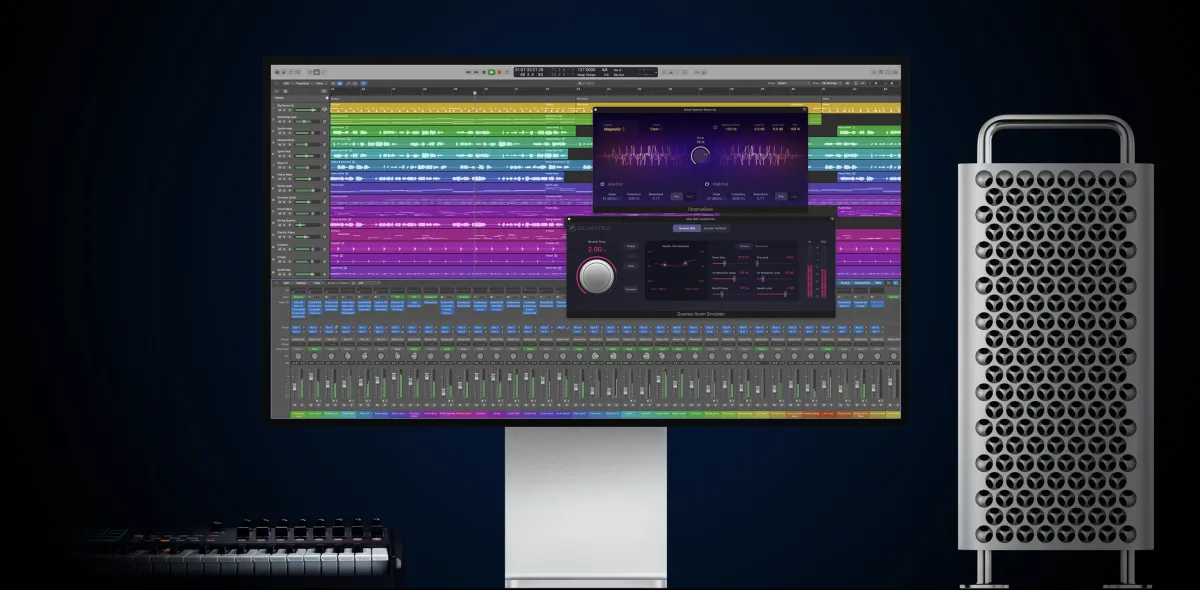The image size is (1200, 590).
Task: Click the ChromaGlow Mix 100% value
Action: click(795, 129)
